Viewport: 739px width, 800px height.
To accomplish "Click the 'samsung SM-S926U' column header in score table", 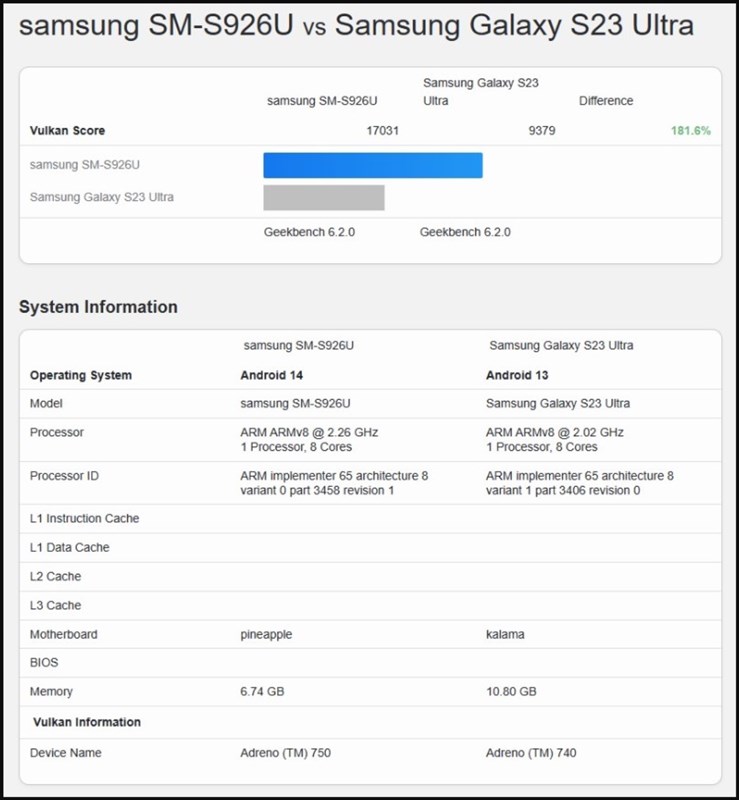I will tap(322, 101).
